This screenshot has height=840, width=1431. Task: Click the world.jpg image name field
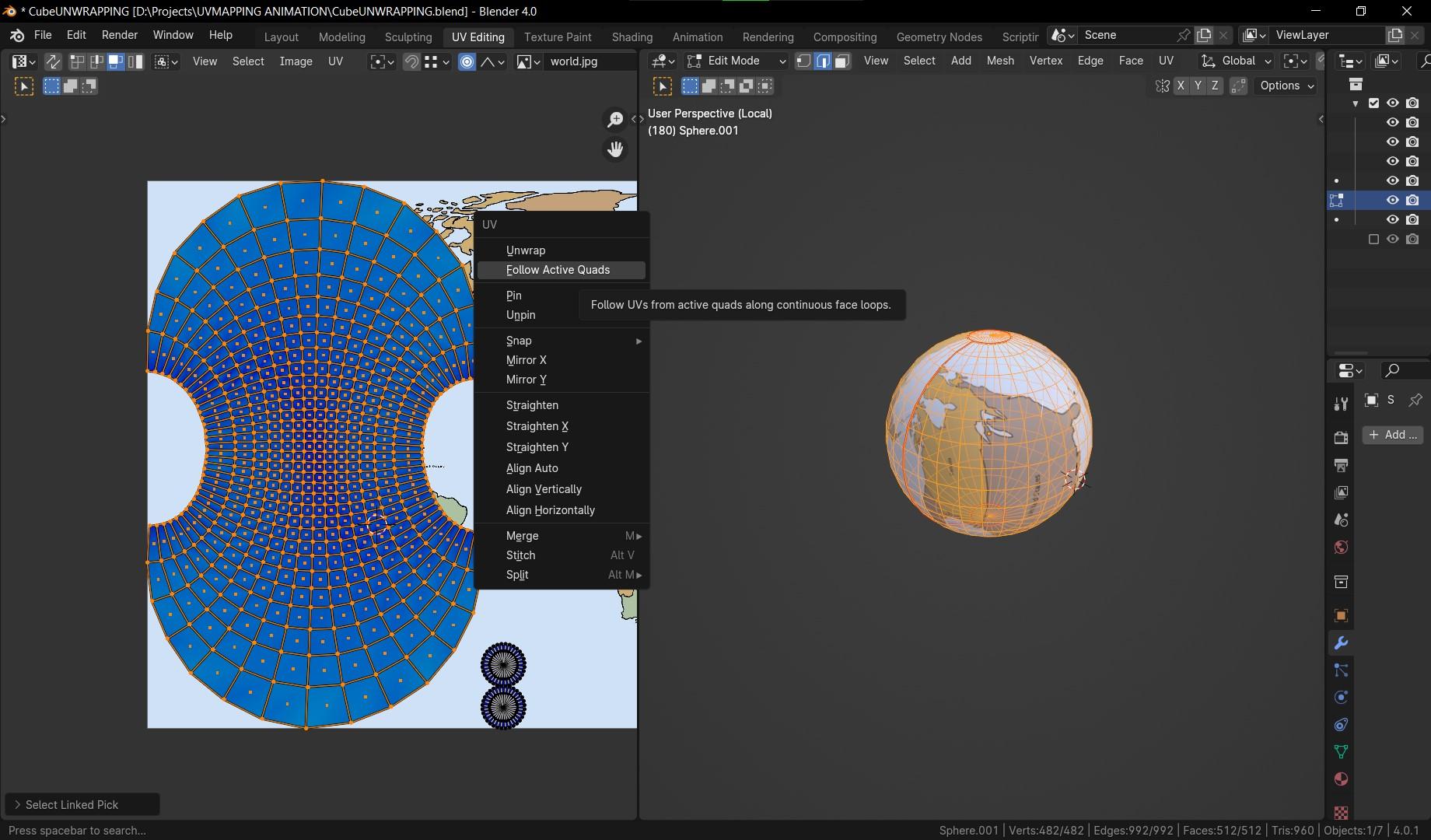click(587, 61)
